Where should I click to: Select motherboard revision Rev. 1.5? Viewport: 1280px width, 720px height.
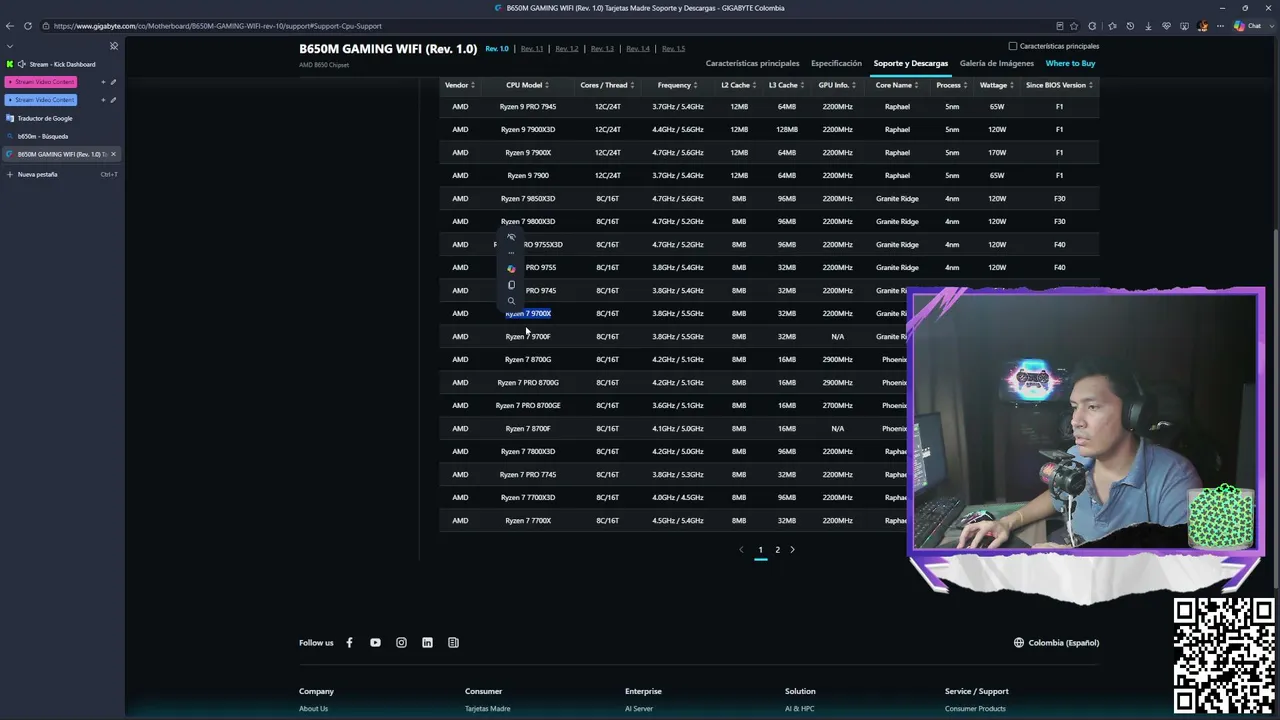pyautogui.click(x=673, y=49)
